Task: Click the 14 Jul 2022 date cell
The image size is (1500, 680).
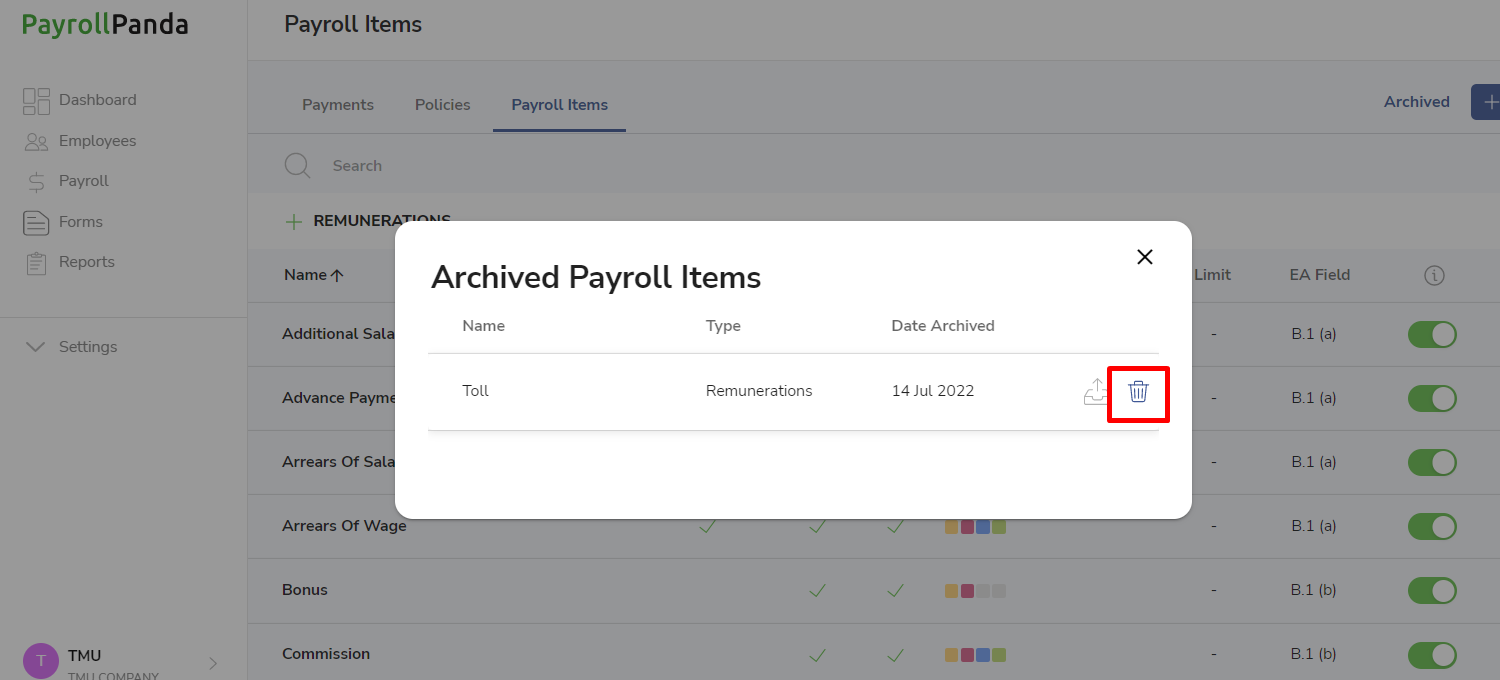Action: (x=933, y=391)
